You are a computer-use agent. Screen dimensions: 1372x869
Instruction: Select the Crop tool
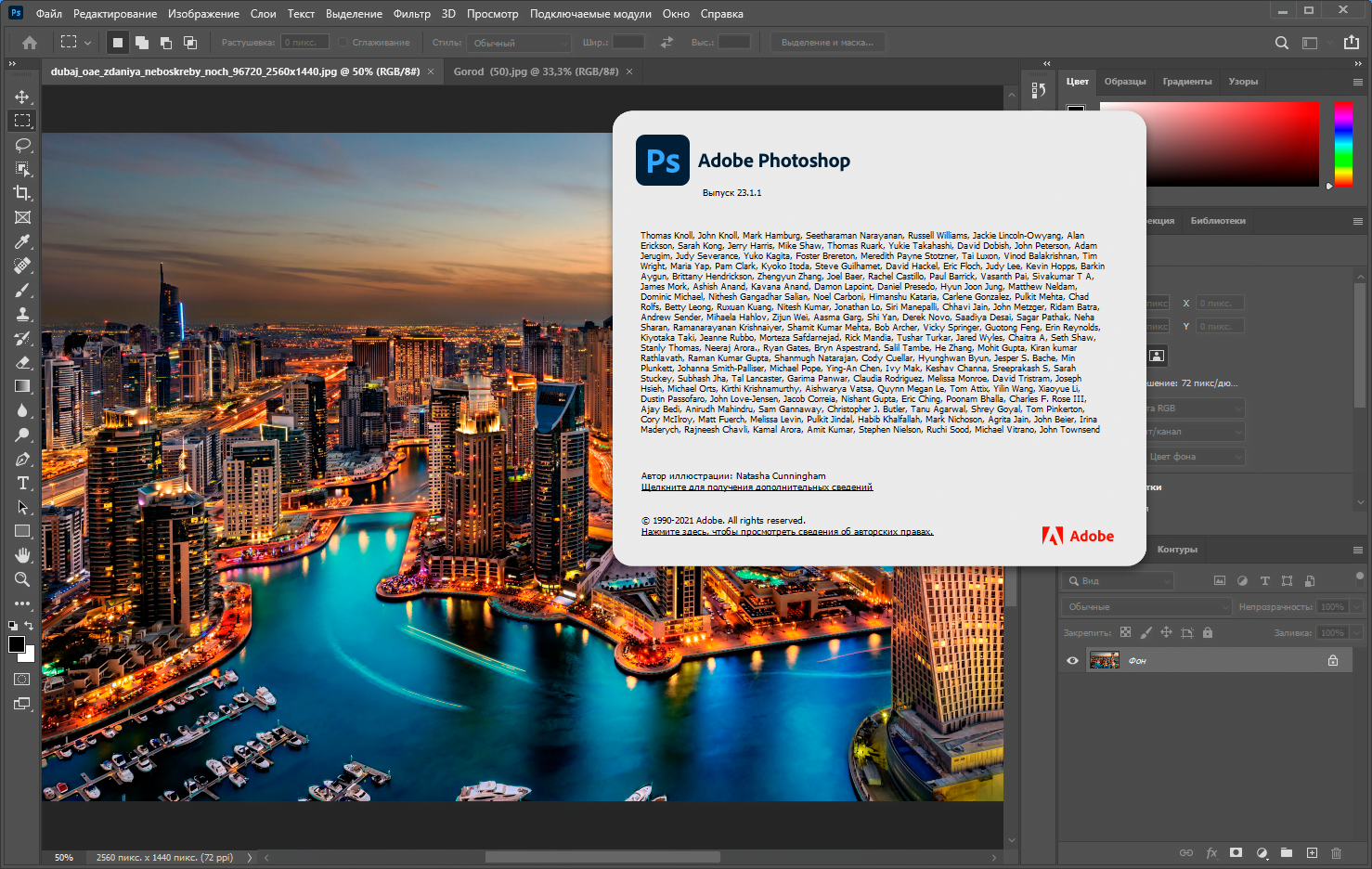(22, 193)
